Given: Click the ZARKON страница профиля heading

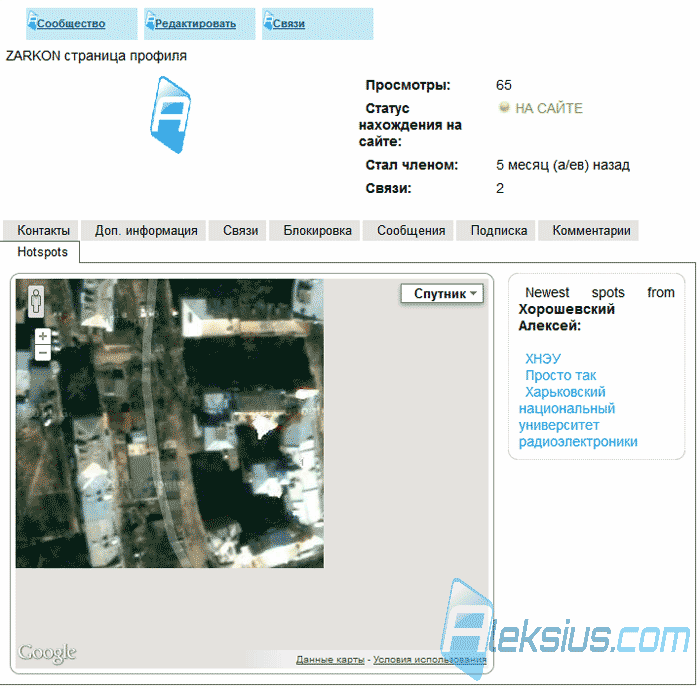Looking at the screenshot, I should click(x=96, y=56).
